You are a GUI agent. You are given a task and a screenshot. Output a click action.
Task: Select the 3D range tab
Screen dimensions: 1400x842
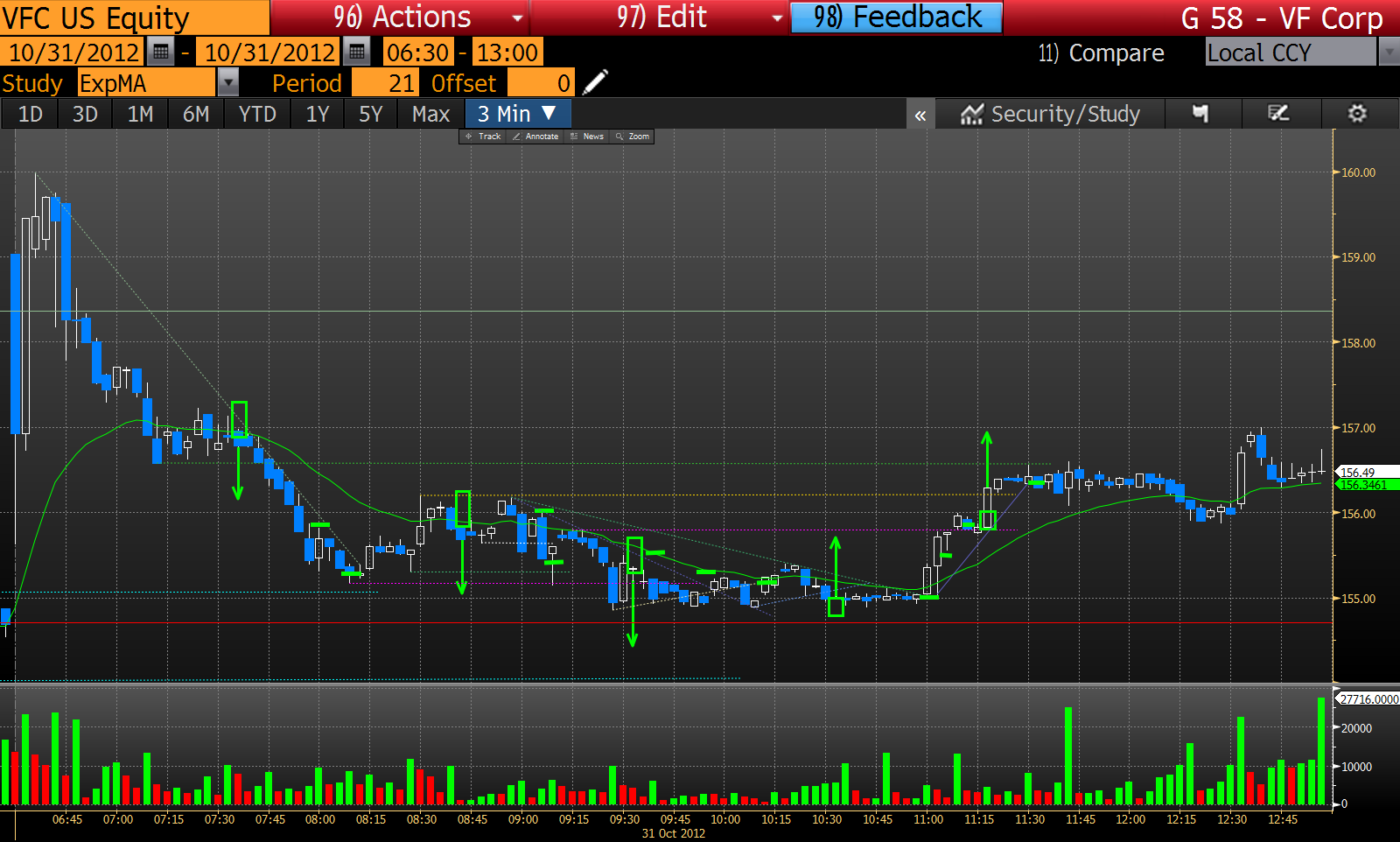[x=85, y=114]
